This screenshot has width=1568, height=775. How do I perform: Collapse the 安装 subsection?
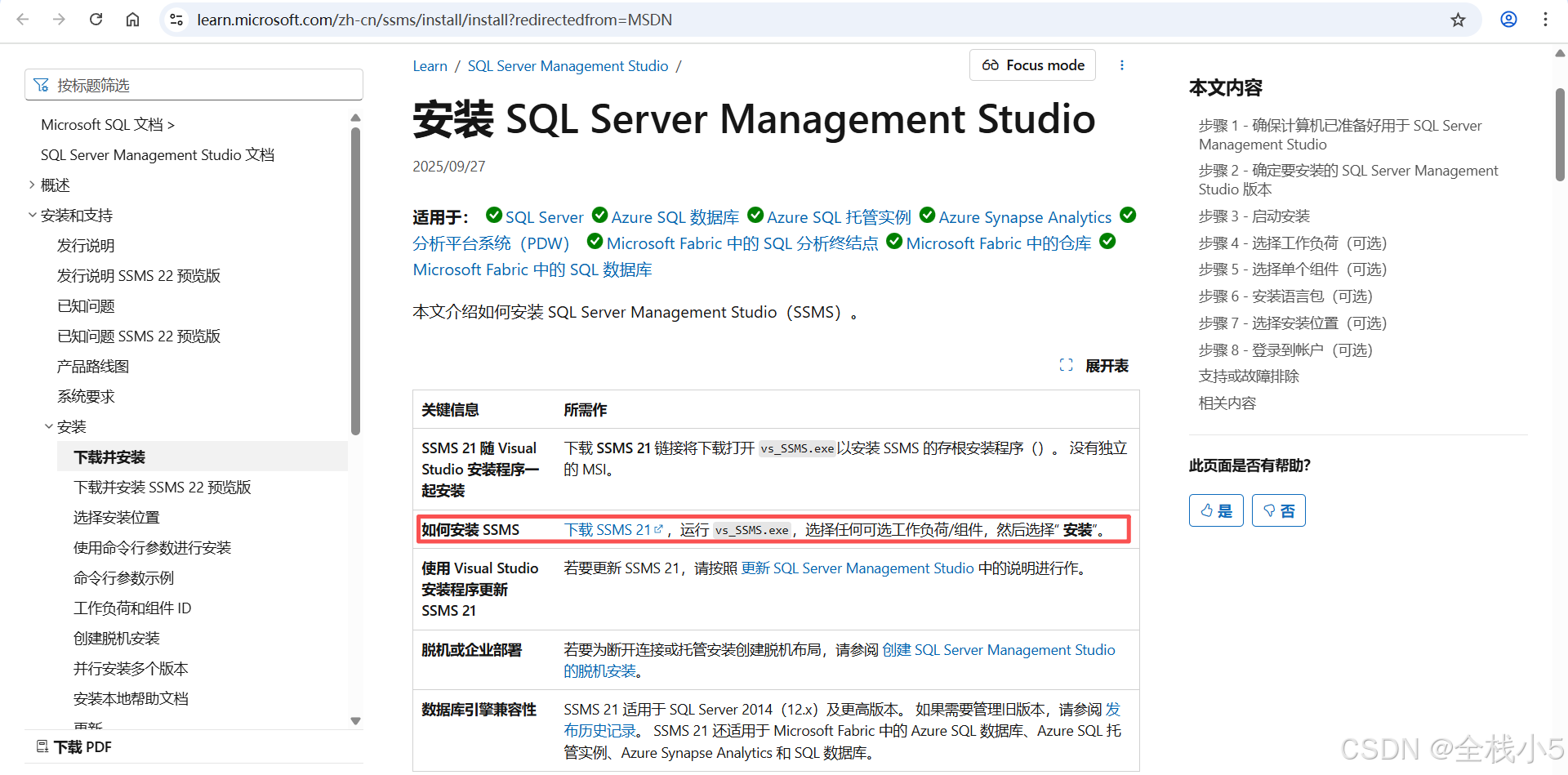coord(49,425)
